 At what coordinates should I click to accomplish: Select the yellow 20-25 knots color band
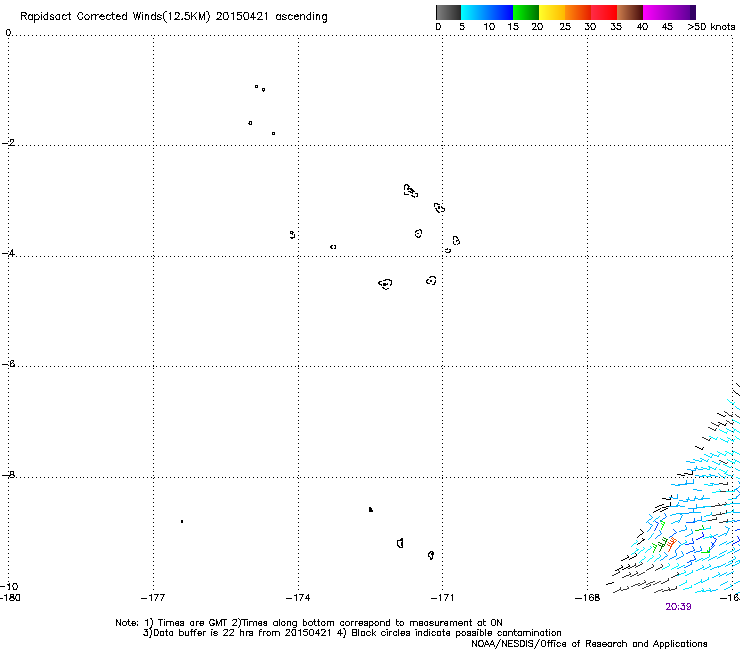click(x=552, y=12)
